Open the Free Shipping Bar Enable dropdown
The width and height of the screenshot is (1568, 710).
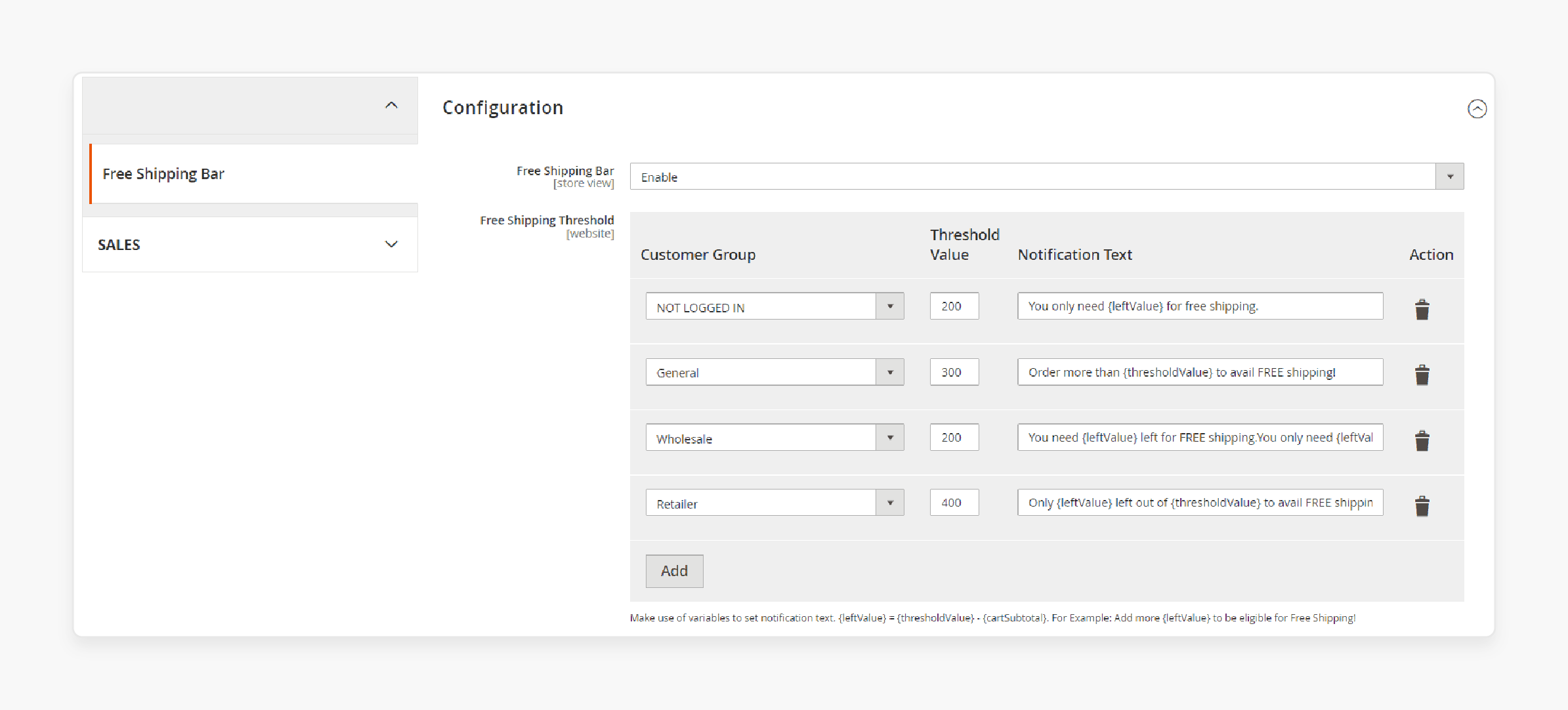[1046, 177]
